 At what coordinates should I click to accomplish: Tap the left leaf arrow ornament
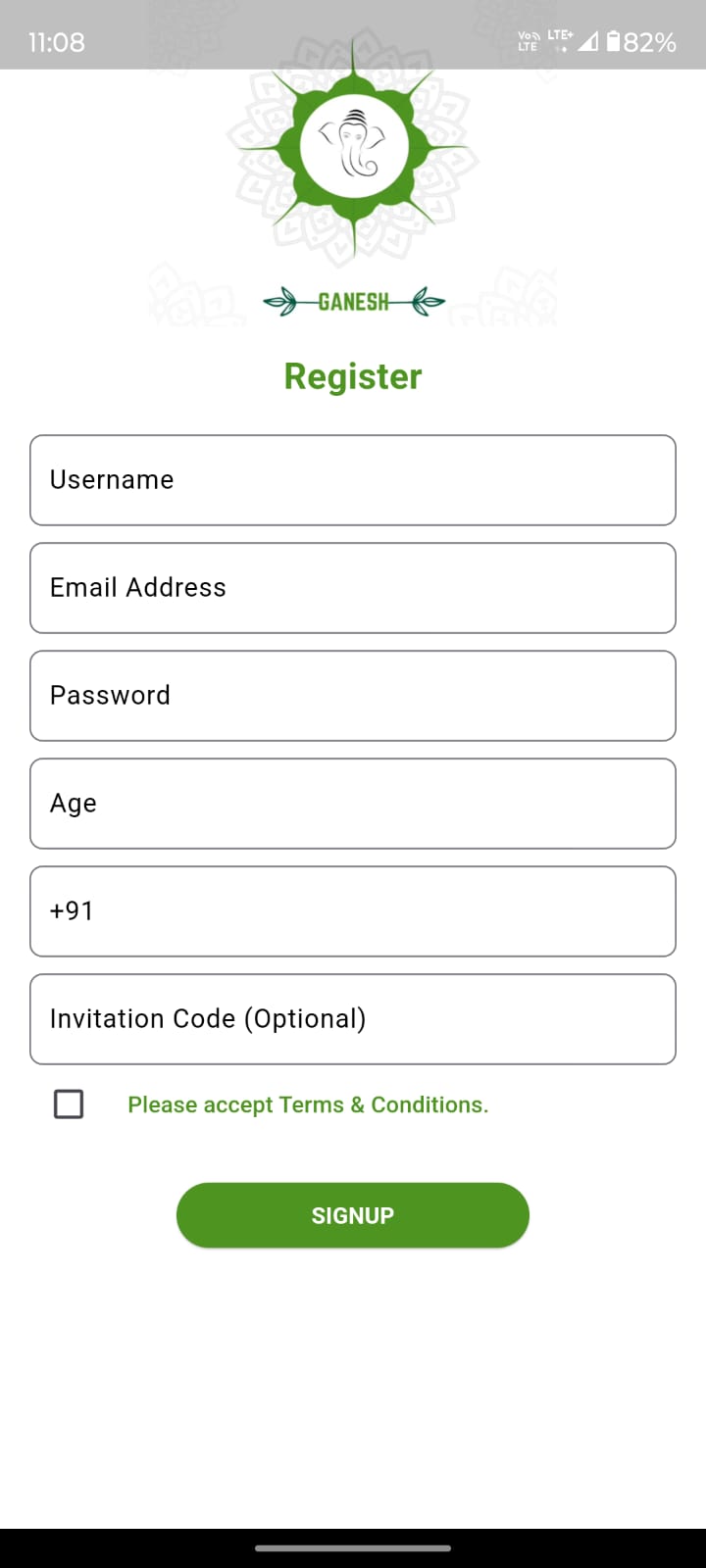282,302
